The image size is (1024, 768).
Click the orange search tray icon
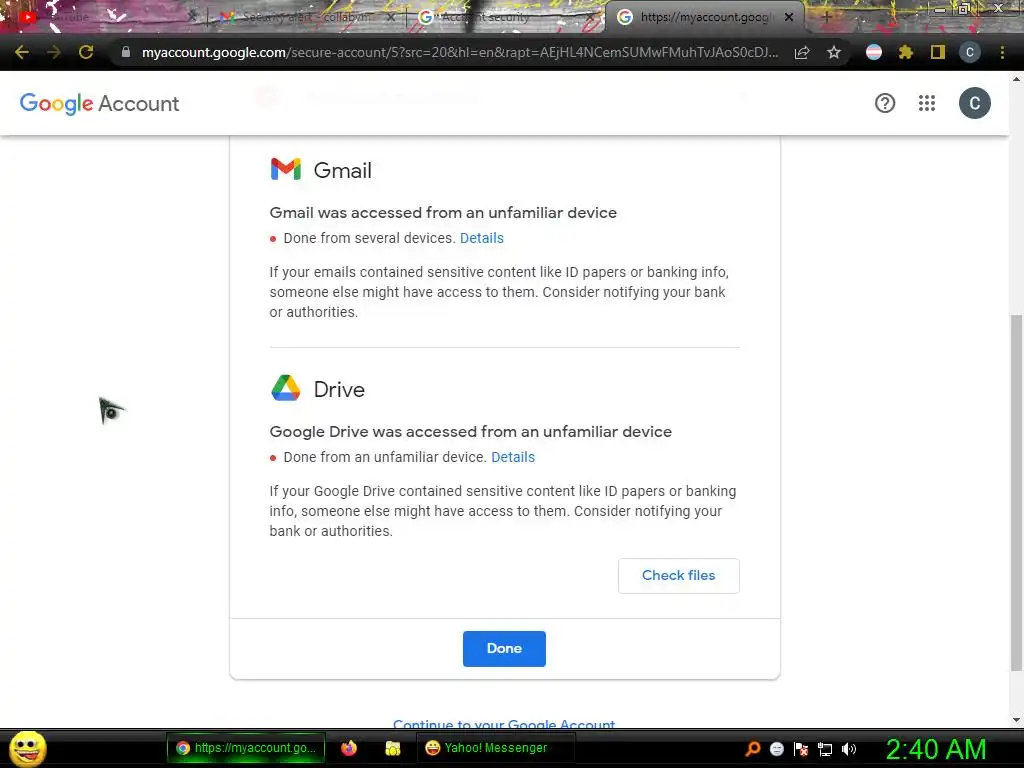(x=752, y=748)
